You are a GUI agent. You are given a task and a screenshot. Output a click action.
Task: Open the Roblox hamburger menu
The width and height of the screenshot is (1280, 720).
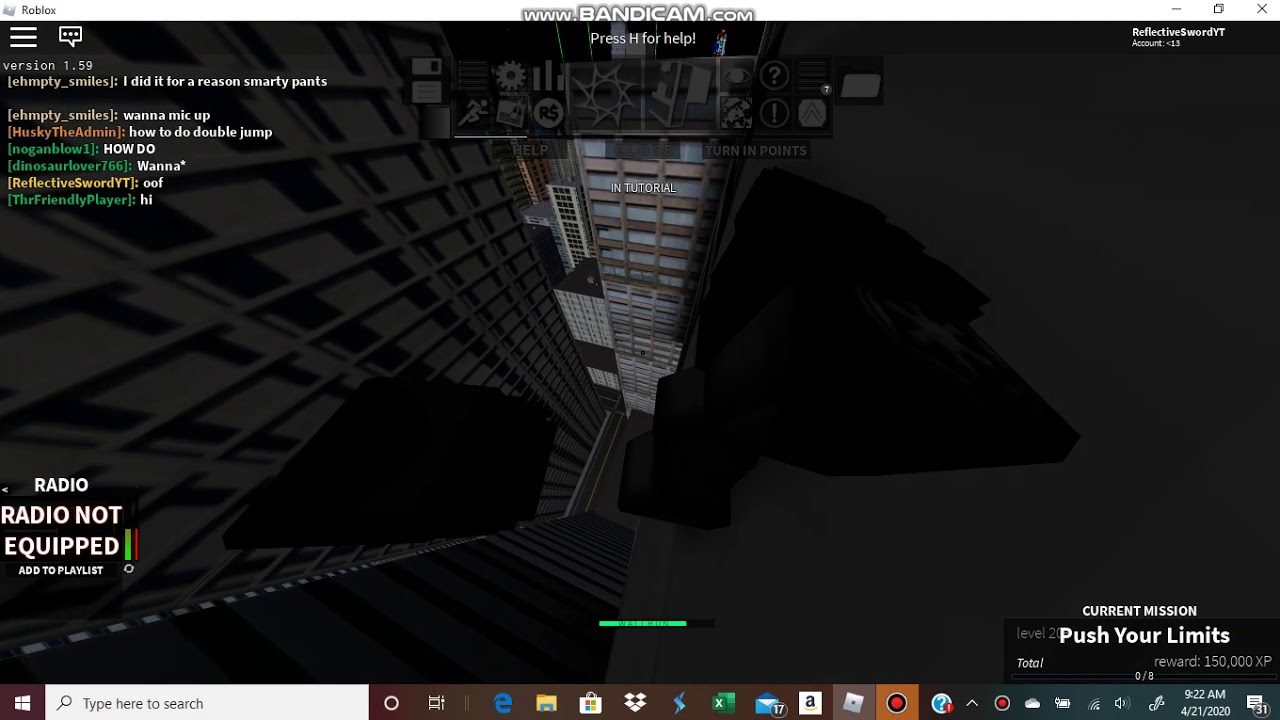23,37
